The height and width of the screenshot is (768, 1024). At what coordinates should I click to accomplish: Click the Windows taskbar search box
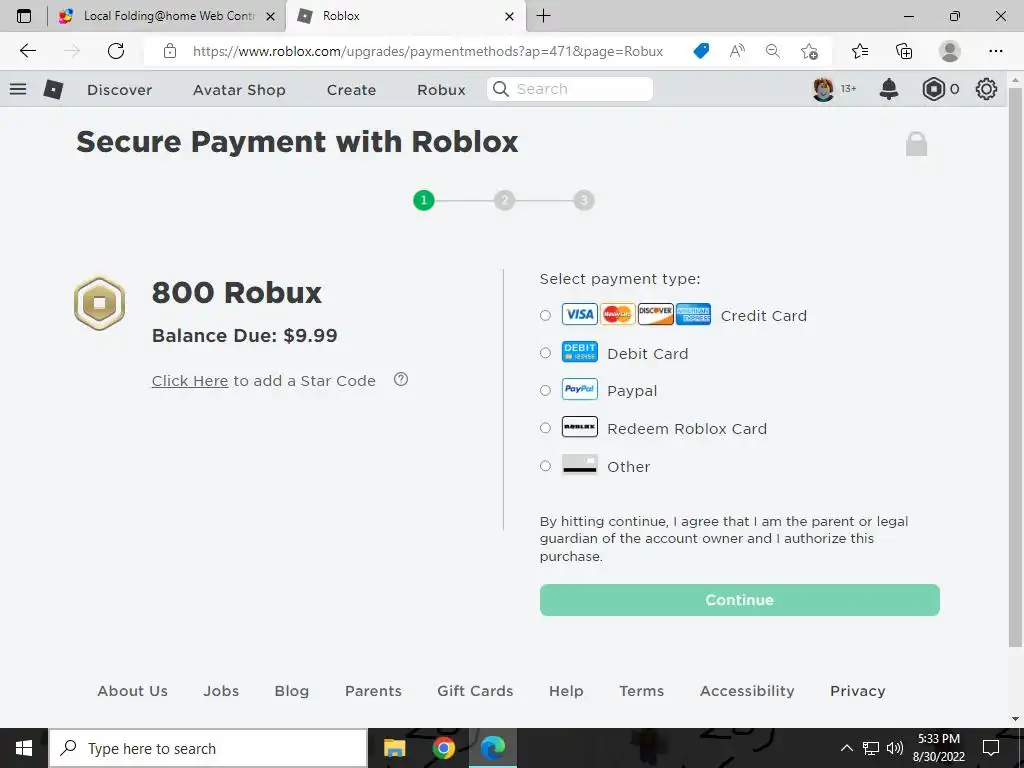[x=208, y=748]
